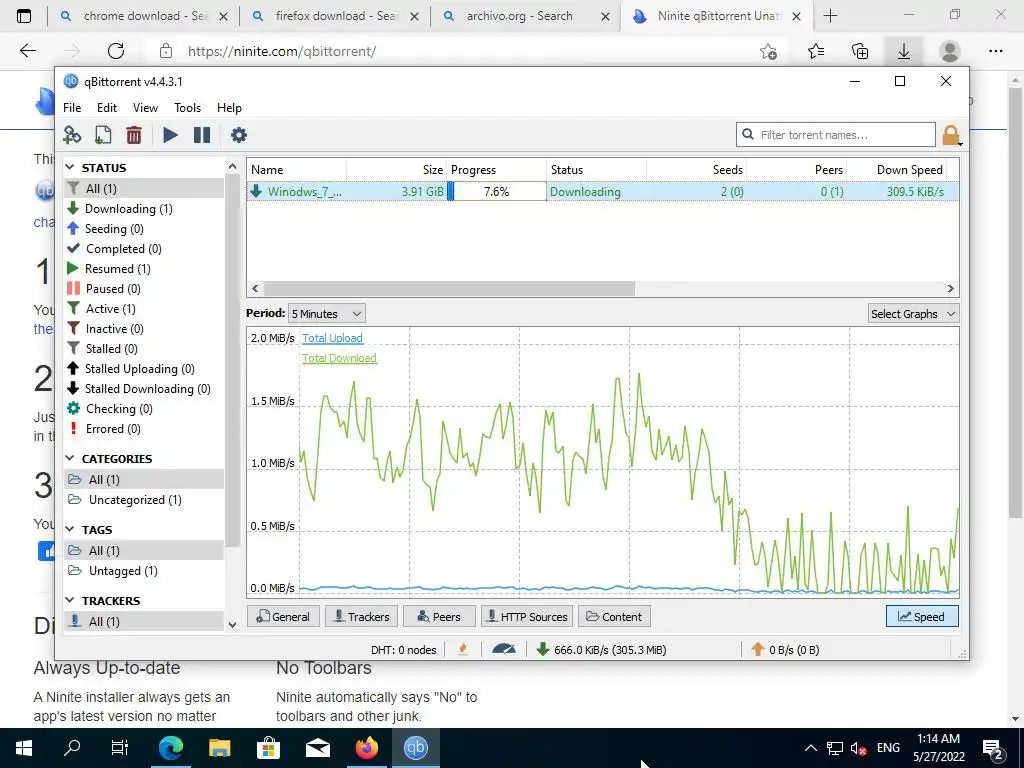Open the View menu
This screenshot has height=768, width=1024.
[145, 108]
